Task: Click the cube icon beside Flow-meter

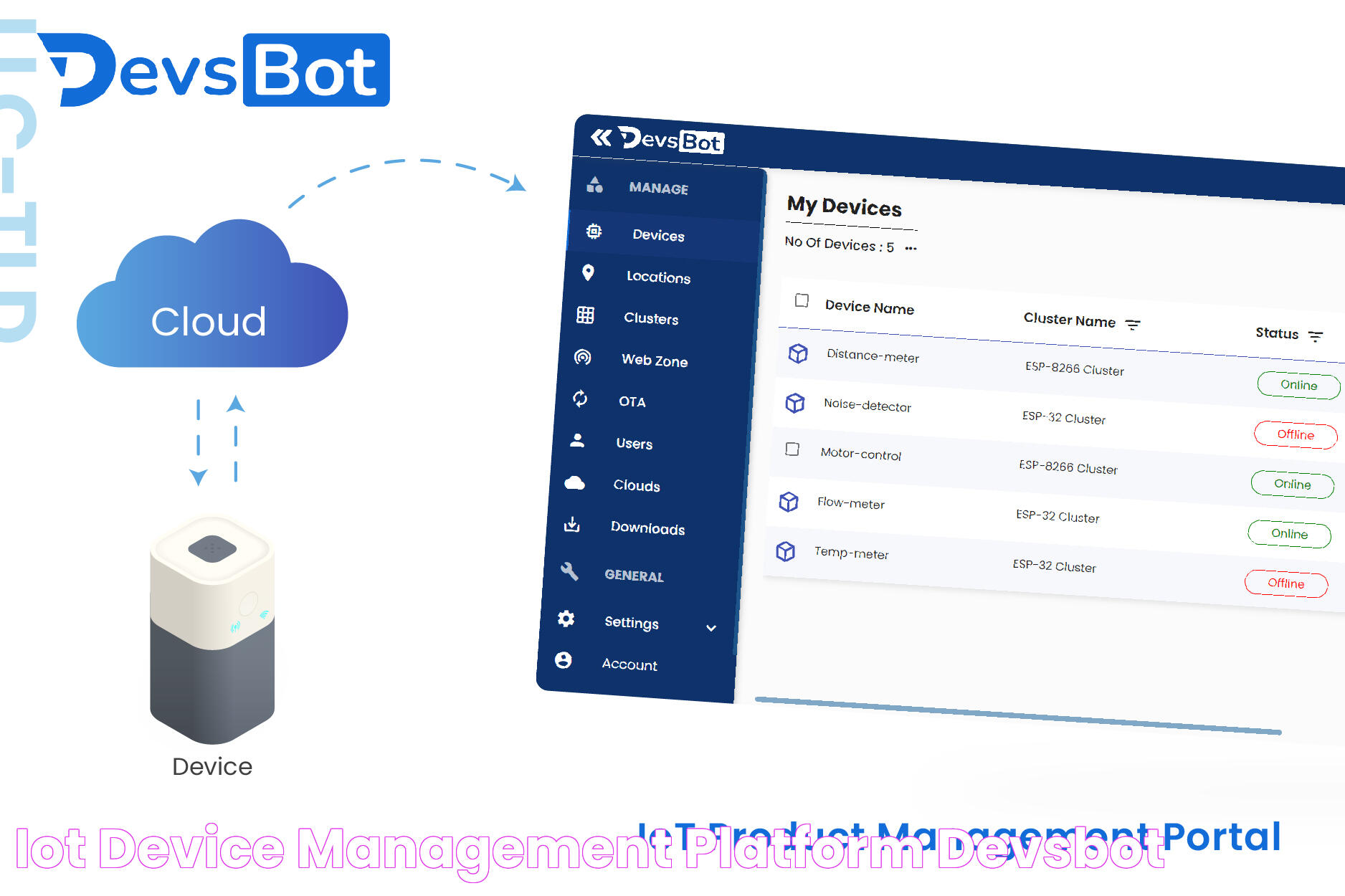Action: (789, 501)
